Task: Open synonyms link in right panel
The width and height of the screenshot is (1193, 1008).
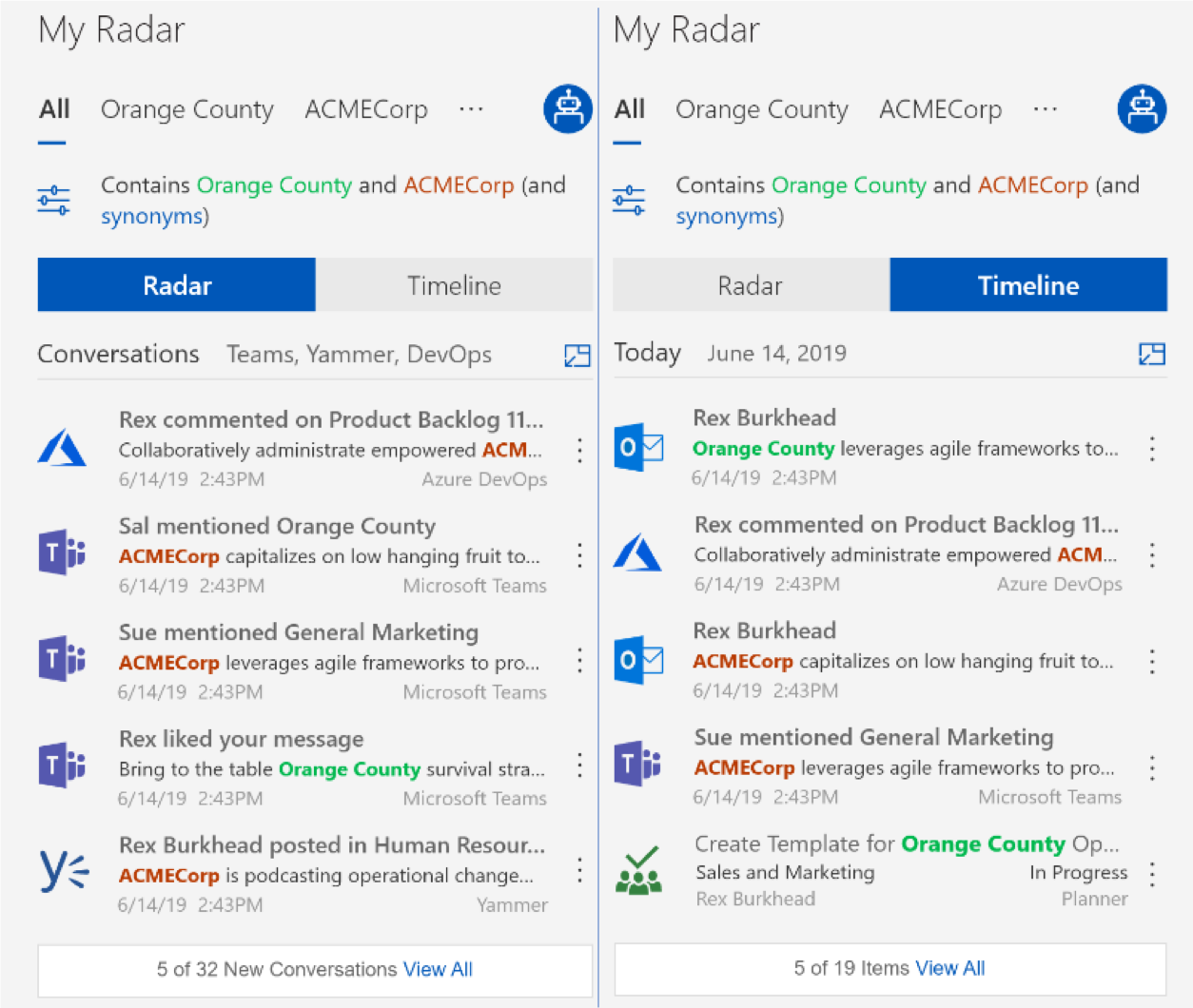Action: point(726,217)
